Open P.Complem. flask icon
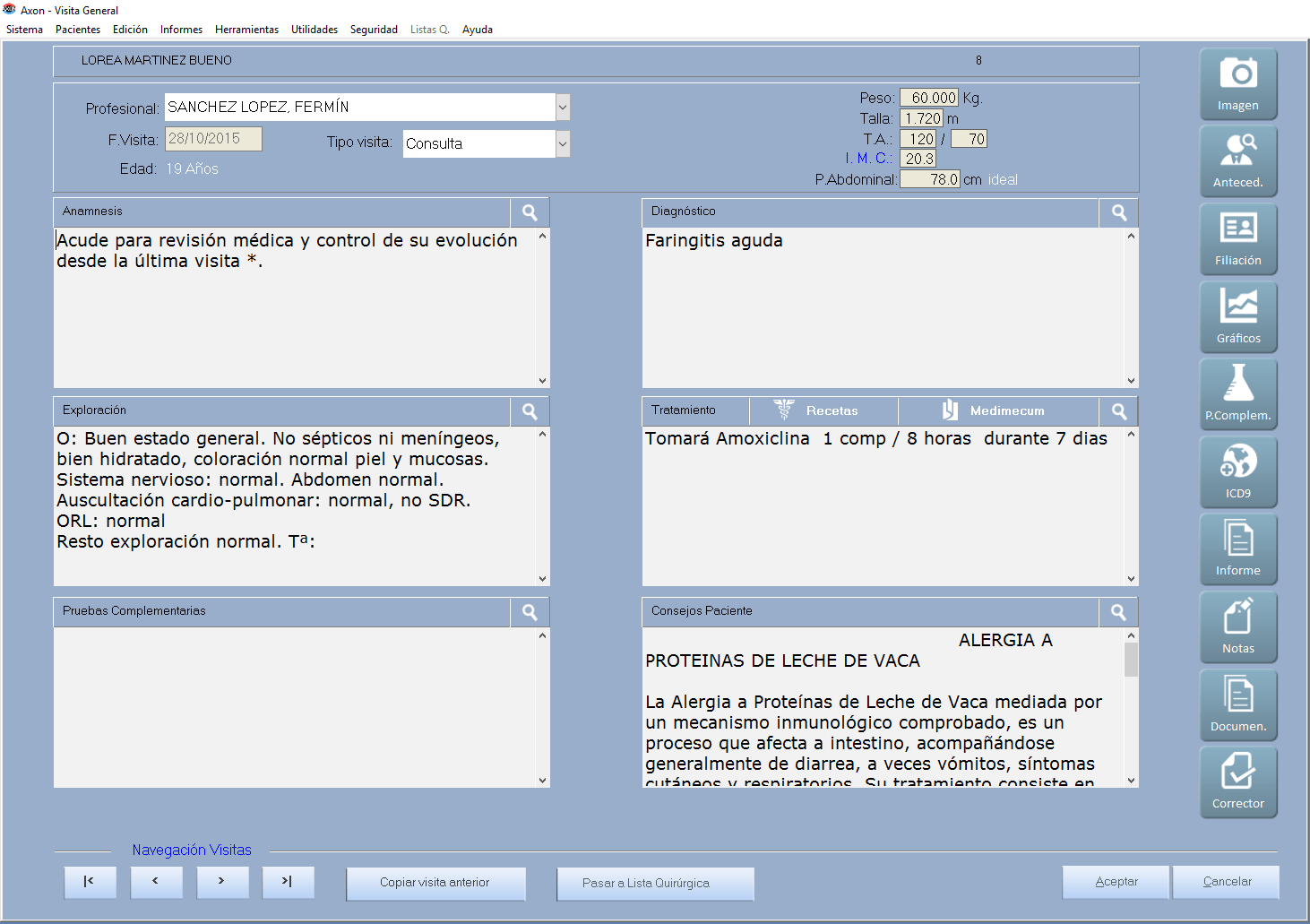 pyautogui.click(x=1237, y=394)
